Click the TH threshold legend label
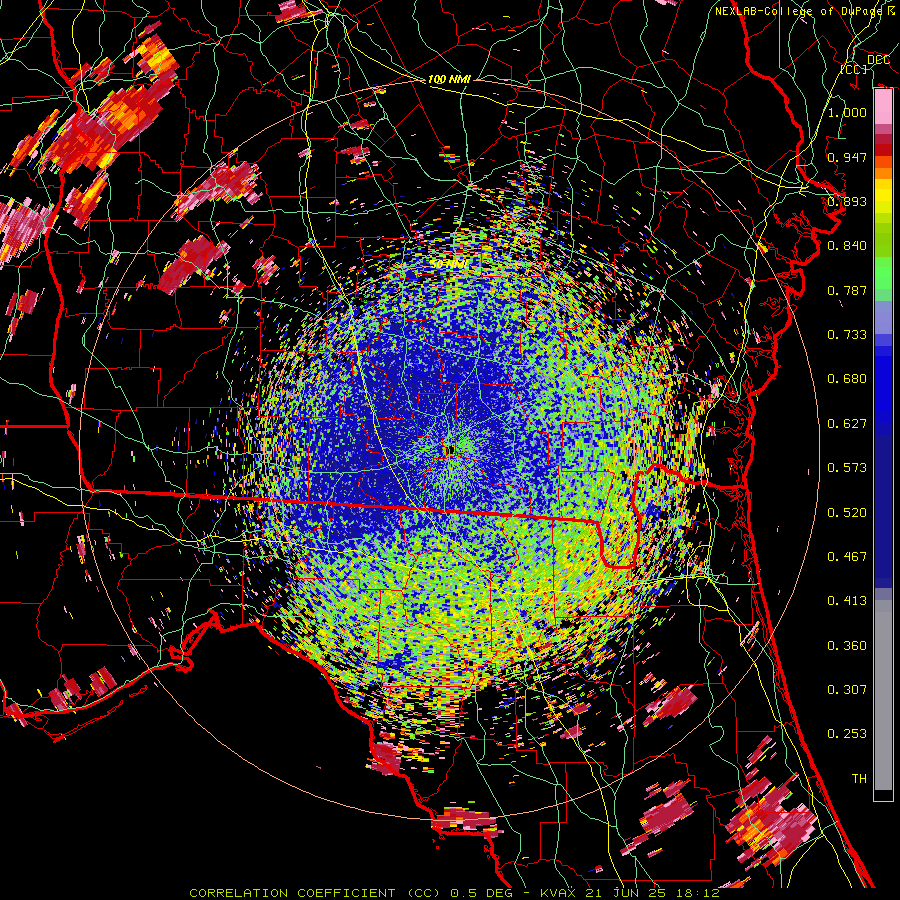The image size is (900, 900). [x=859, y=779]
